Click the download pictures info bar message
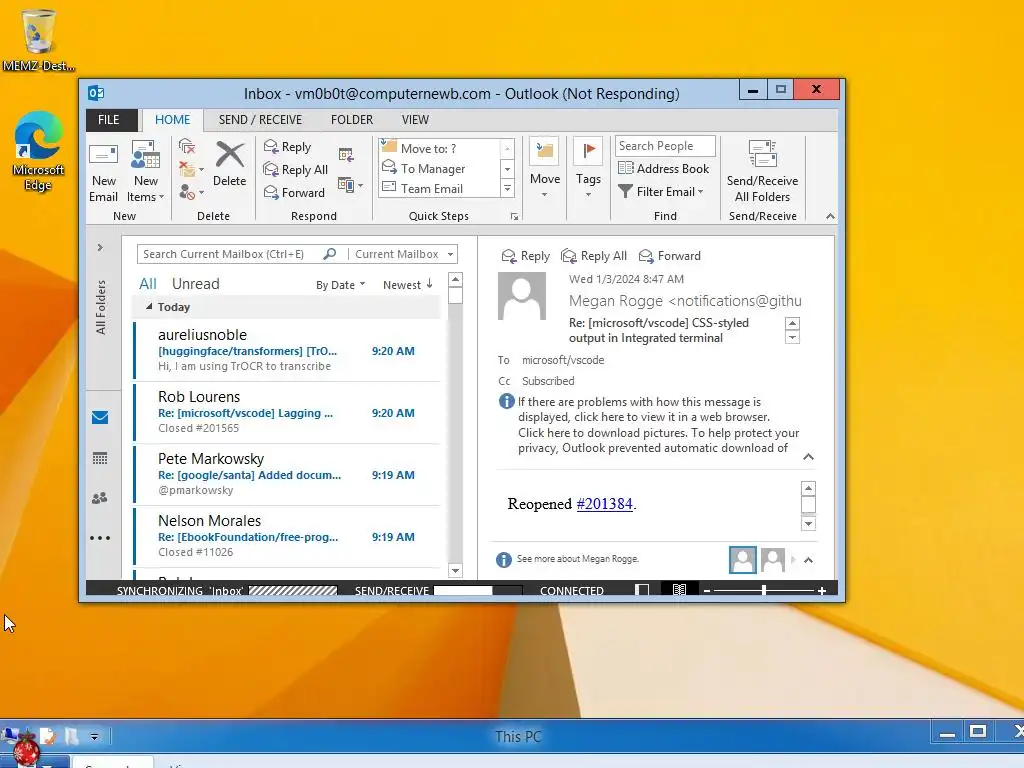 (x=658, y=440)
